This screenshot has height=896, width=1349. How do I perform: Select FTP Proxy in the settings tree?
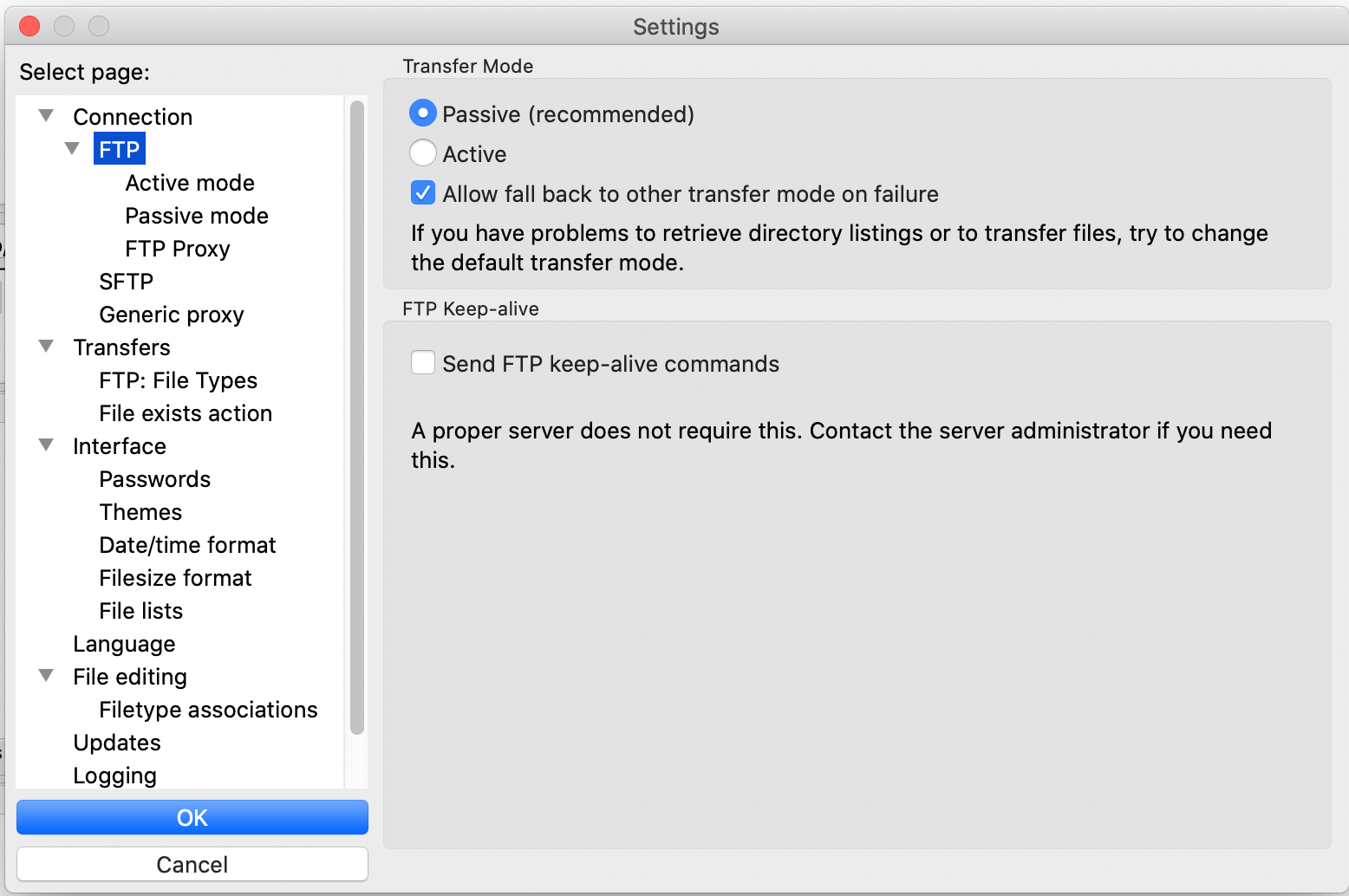[177, 249]
